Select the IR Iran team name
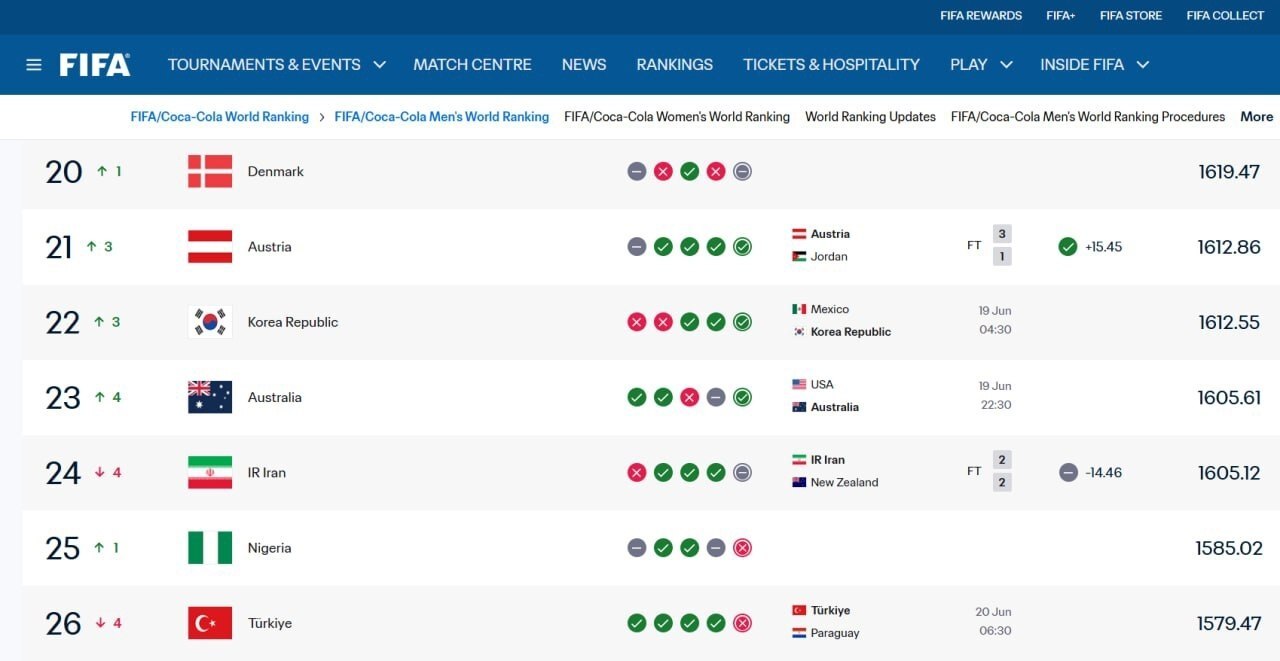This screenshot has height=661, width=1280. pos(266,472)
